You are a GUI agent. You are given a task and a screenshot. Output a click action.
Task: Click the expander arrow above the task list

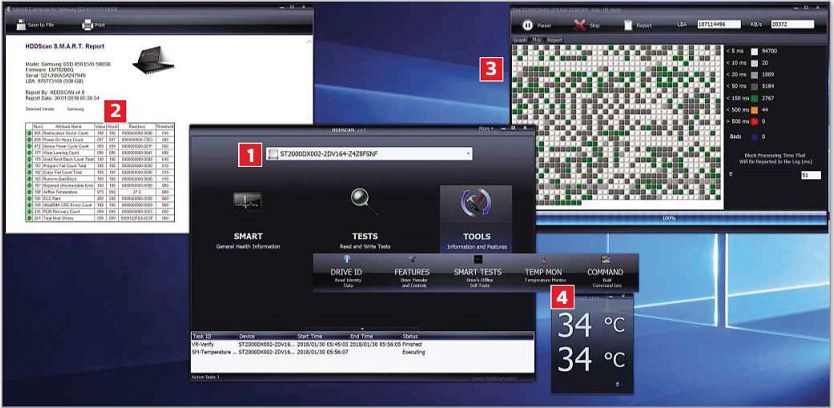click(362, 329)
